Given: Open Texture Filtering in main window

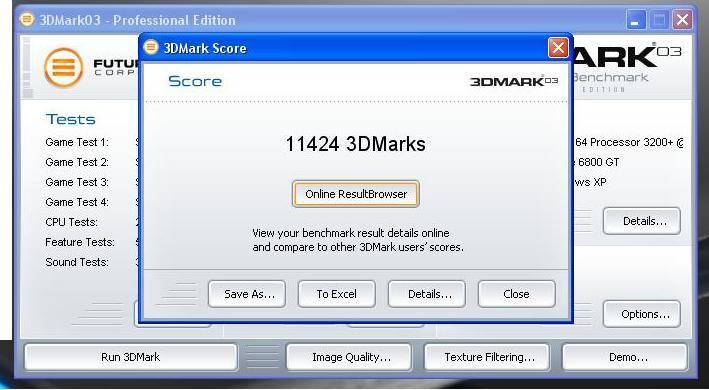Looking at the screenshot, I should (x=487, y=357).
